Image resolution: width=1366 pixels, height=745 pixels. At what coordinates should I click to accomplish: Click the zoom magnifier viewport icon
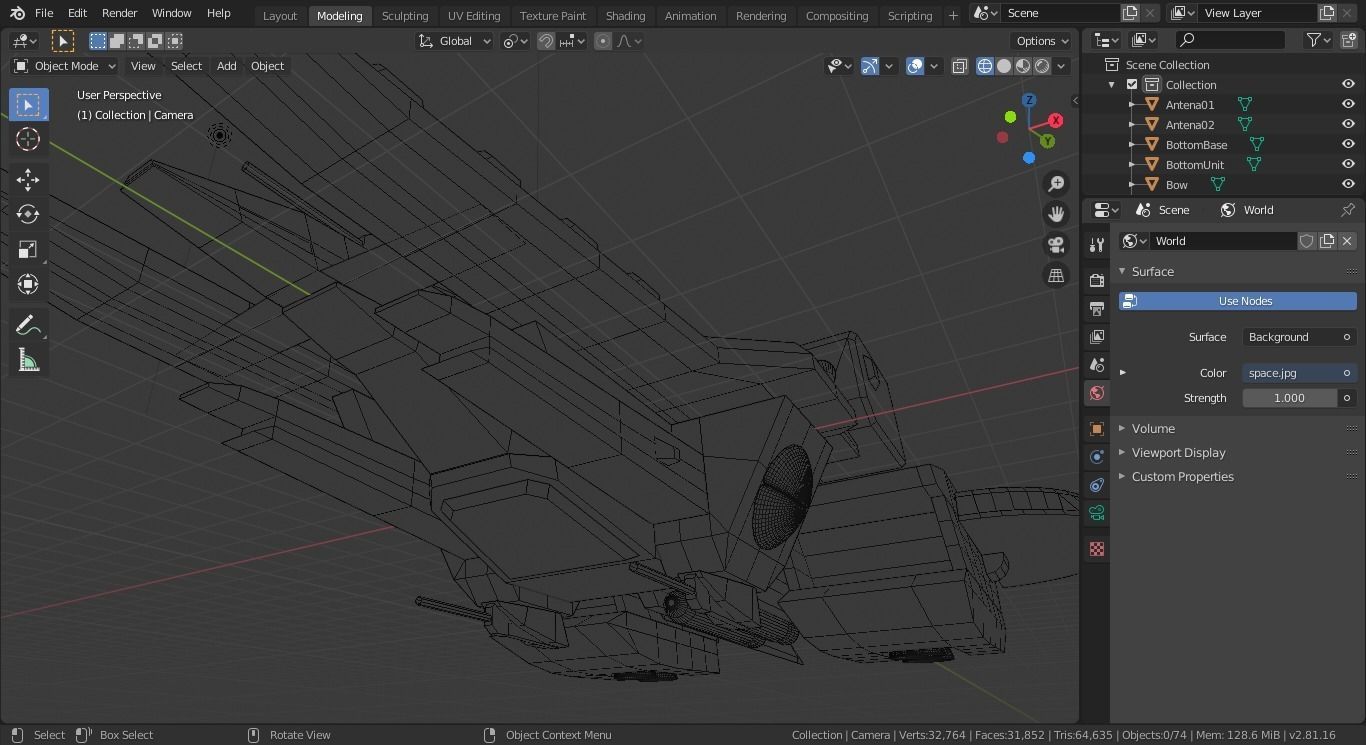pyautogui.click(x=1056, y=184)
